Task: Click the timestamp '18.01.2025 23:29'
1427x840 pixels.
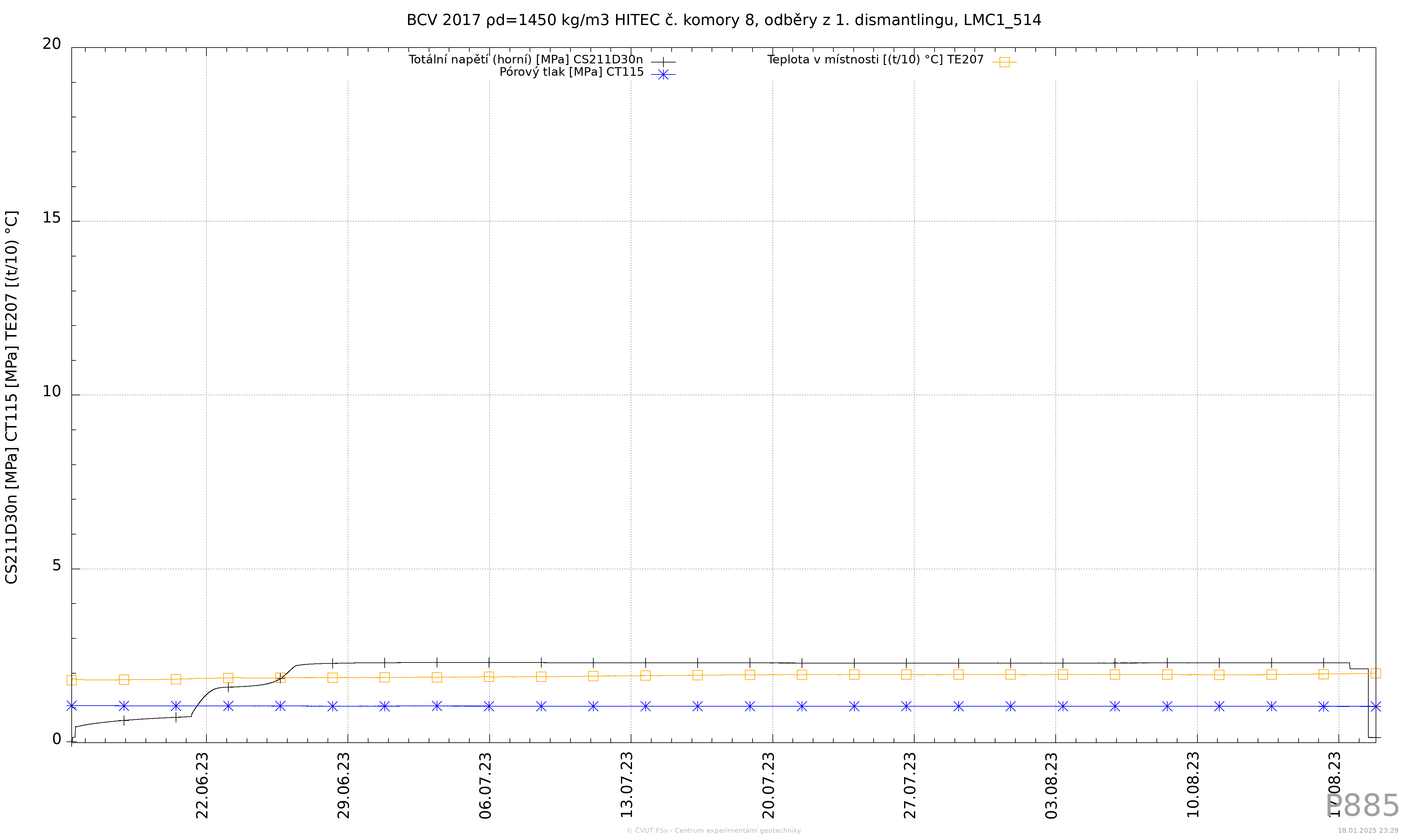Action: [x=1368, y=830]
